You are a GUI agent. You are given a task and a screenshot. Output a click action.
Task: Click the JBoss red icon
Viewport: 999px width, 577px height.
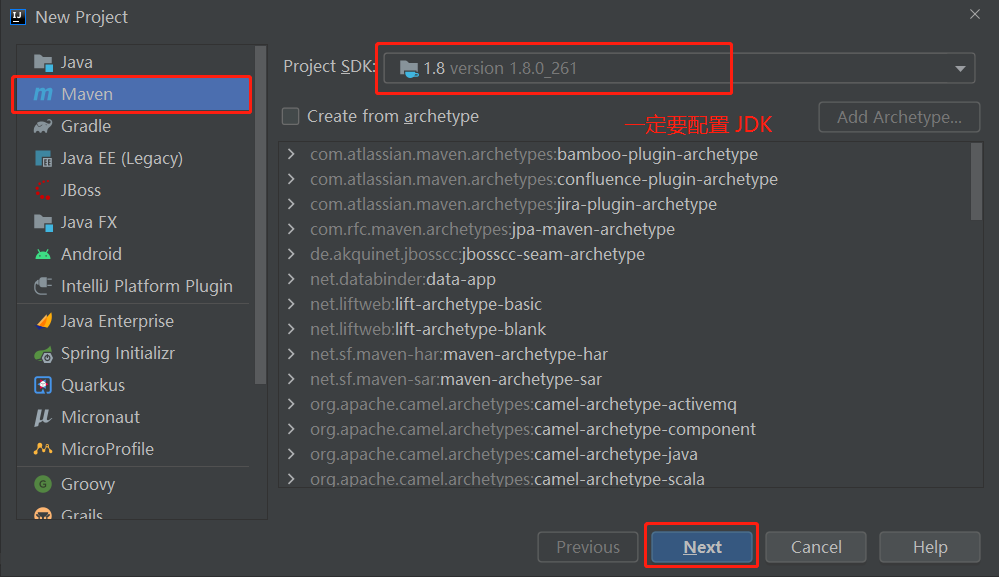coord(43,190)
